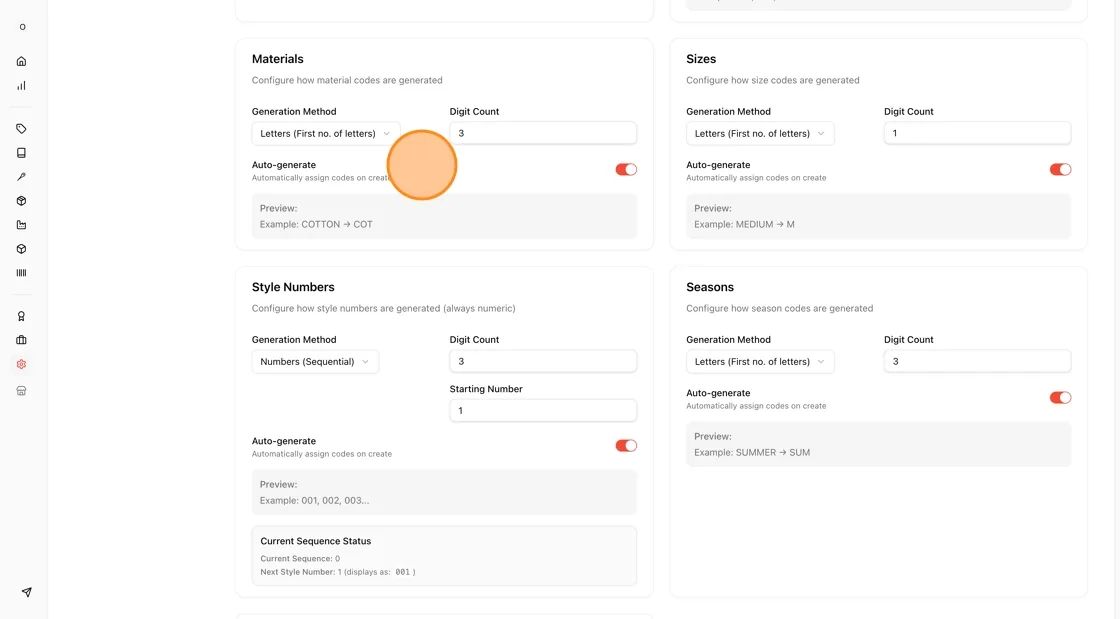
Task: Click the 'Current Sequence Status' heading
Action: click(x=316, y=541)
